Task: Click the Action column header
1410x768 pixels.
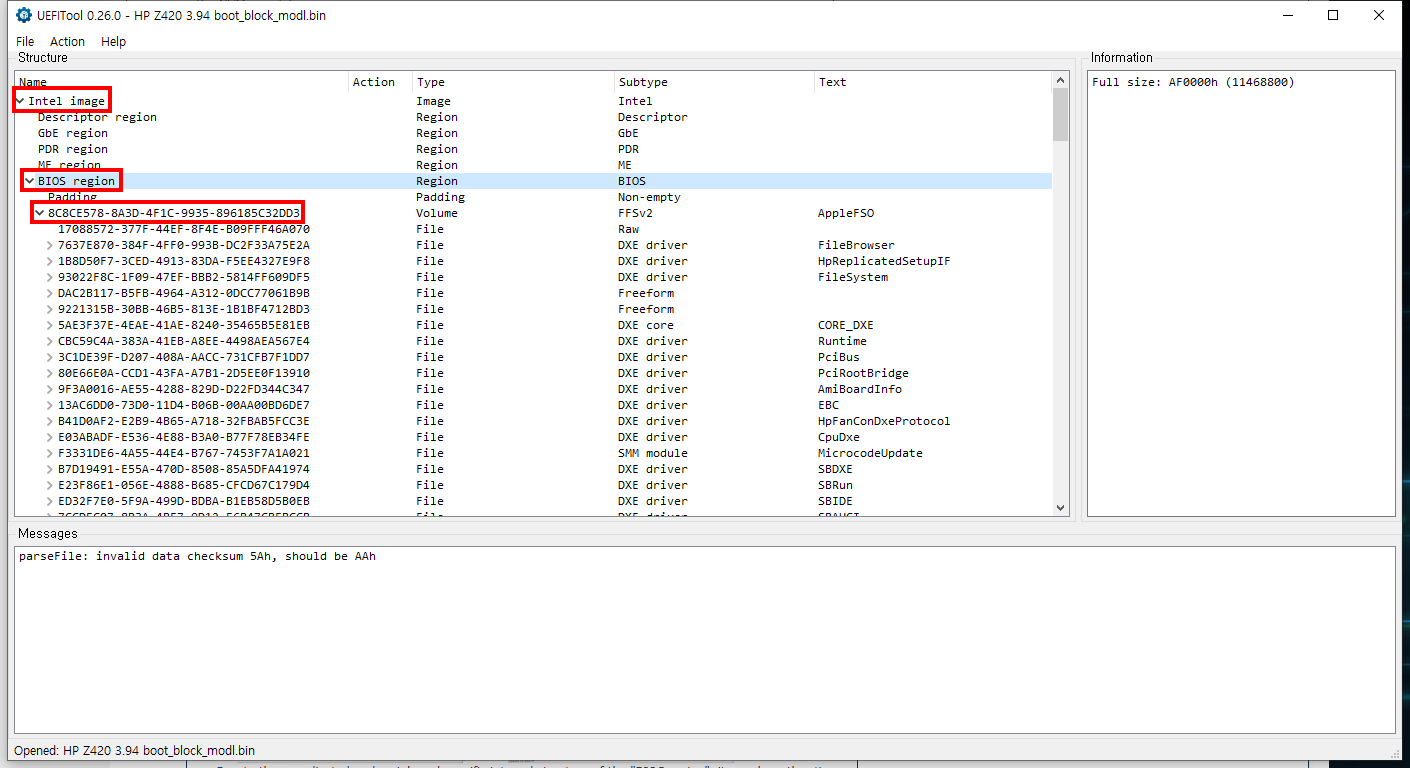Action: point(380,82)
